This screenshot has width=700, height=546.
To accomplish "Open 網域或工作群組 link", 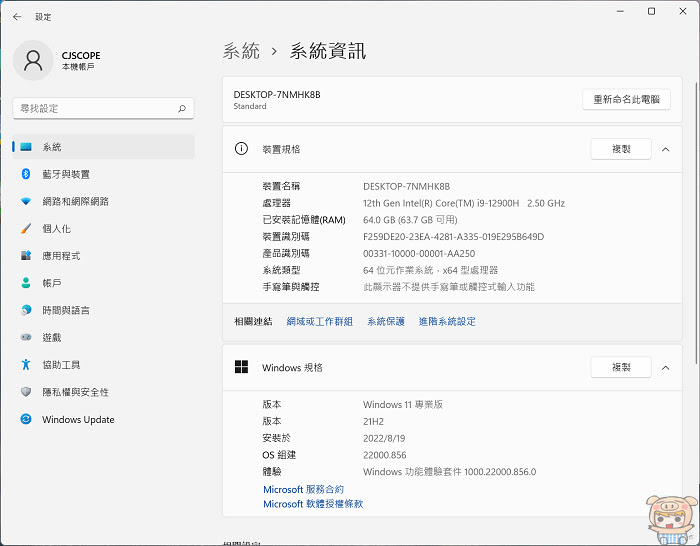I will tap(320, 321).
